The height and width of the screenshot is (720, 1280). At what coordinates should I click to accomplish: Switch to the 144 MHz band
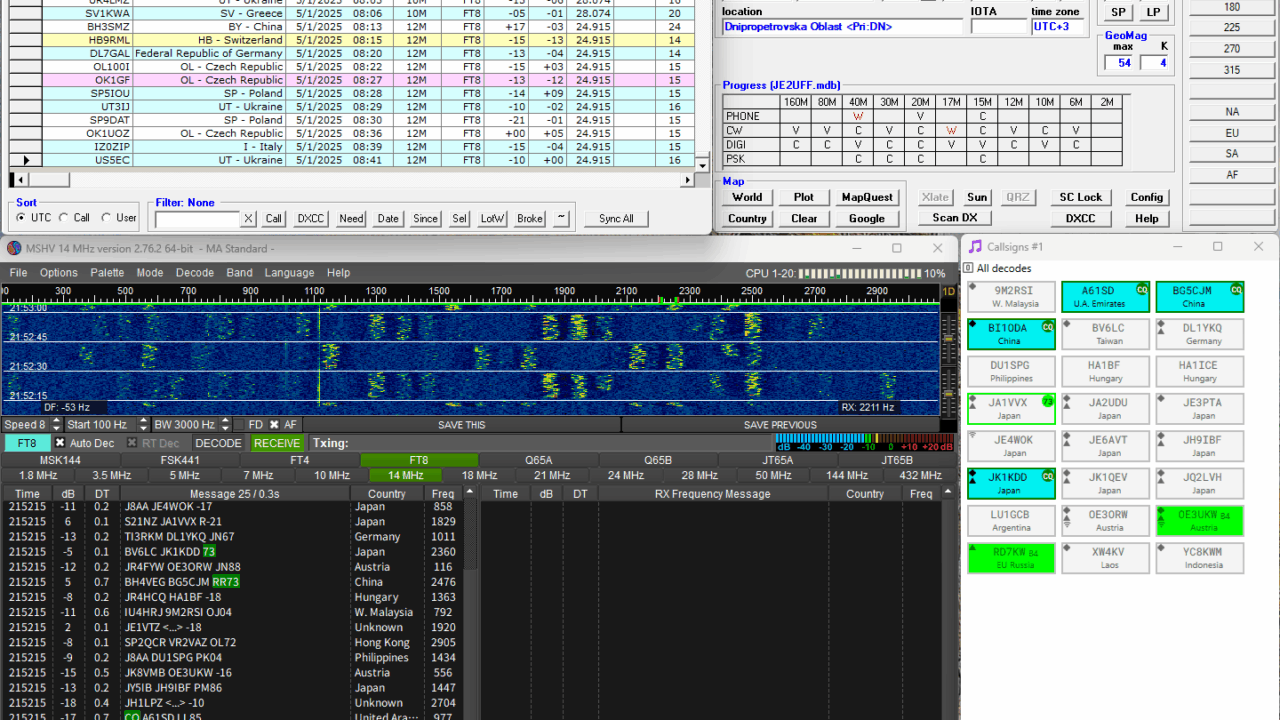pyautogui.click(x=847, y=475)
